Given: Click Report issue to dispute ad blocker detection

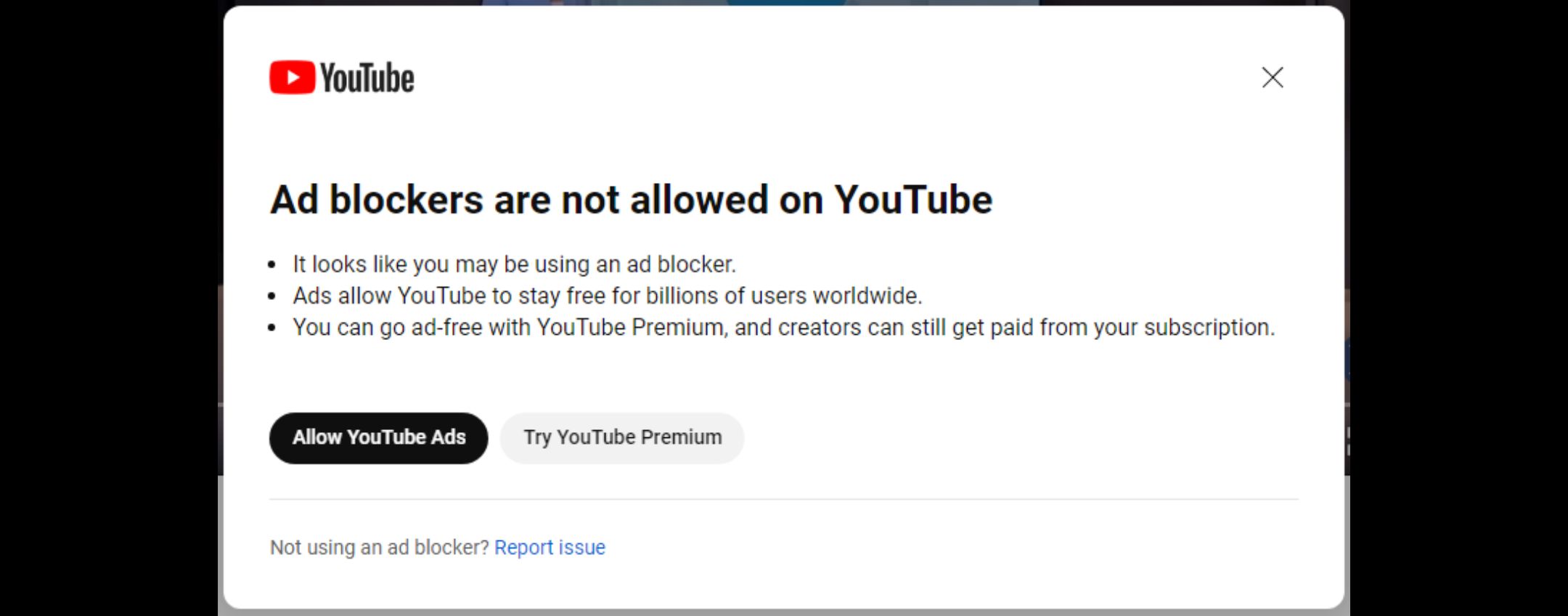Looking at the screenshot, I should [x=550, y=547].
